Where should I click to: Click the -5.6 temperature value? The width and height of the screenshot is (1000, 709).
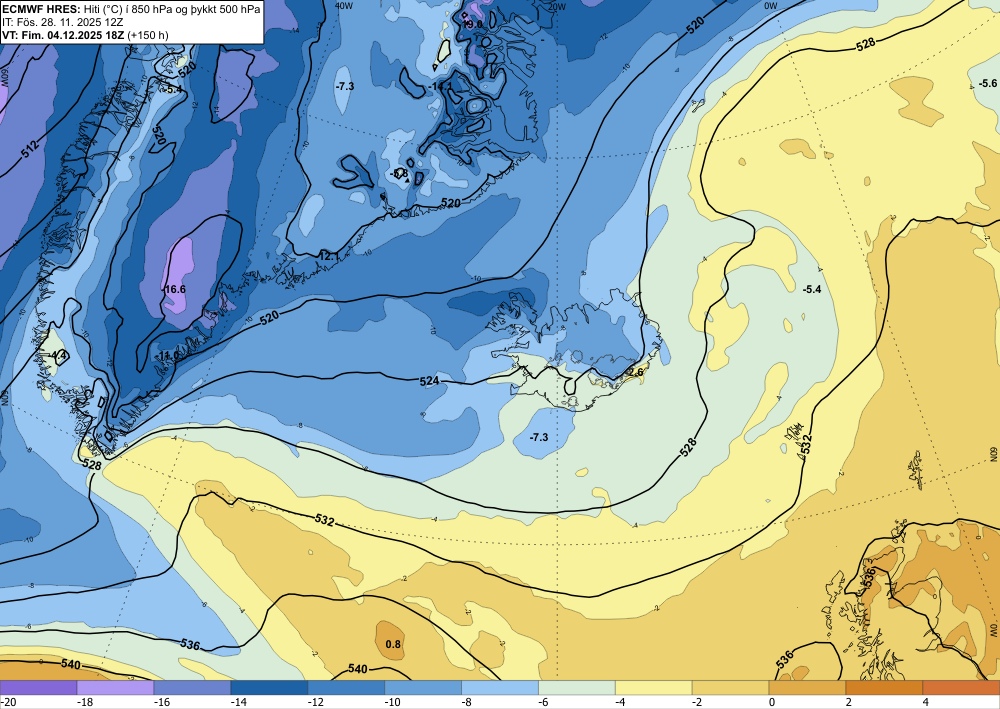click(x=987, y=84)
